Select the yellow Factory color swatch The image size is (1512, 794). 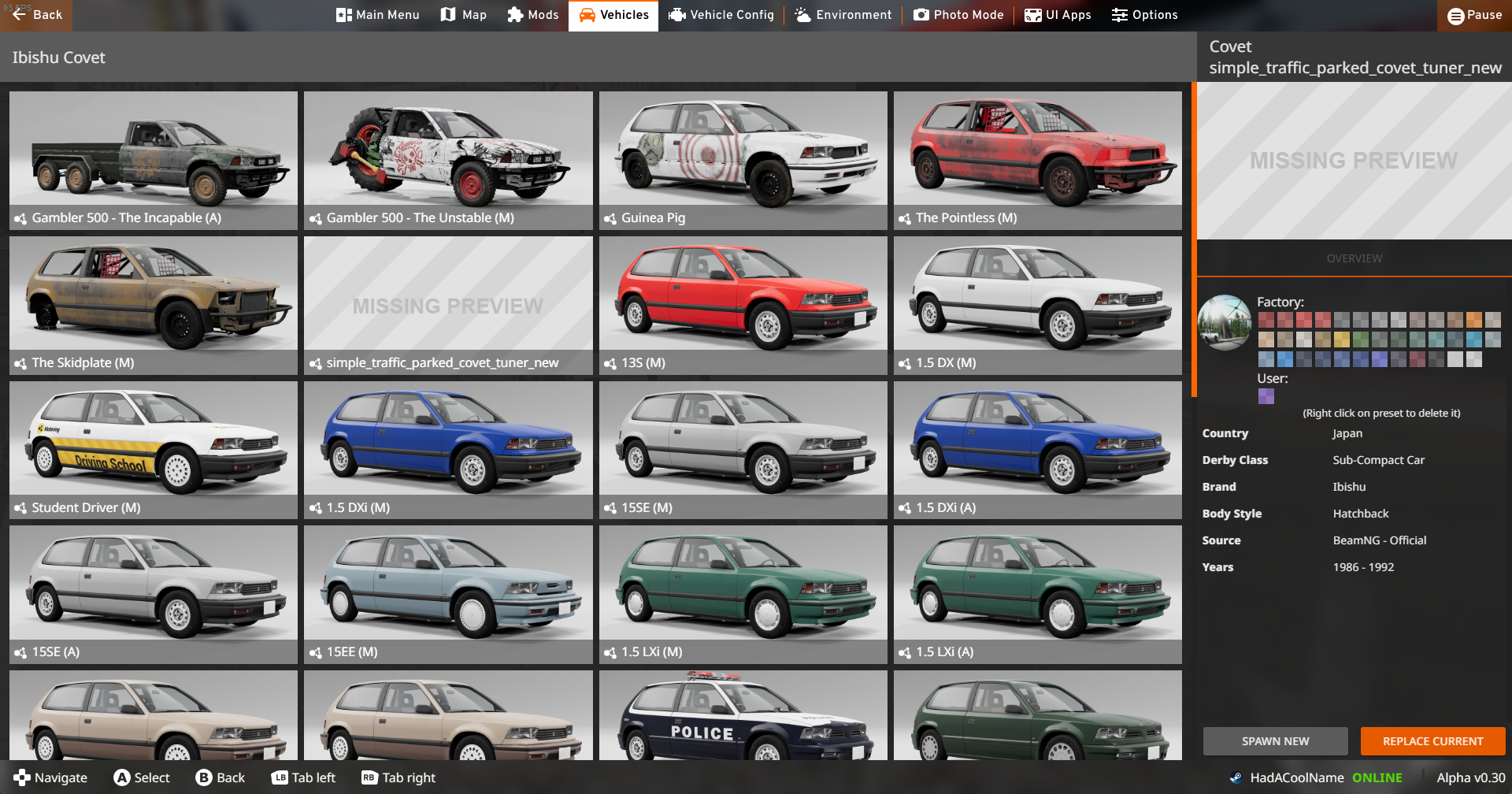click(x=1341, y=339)
